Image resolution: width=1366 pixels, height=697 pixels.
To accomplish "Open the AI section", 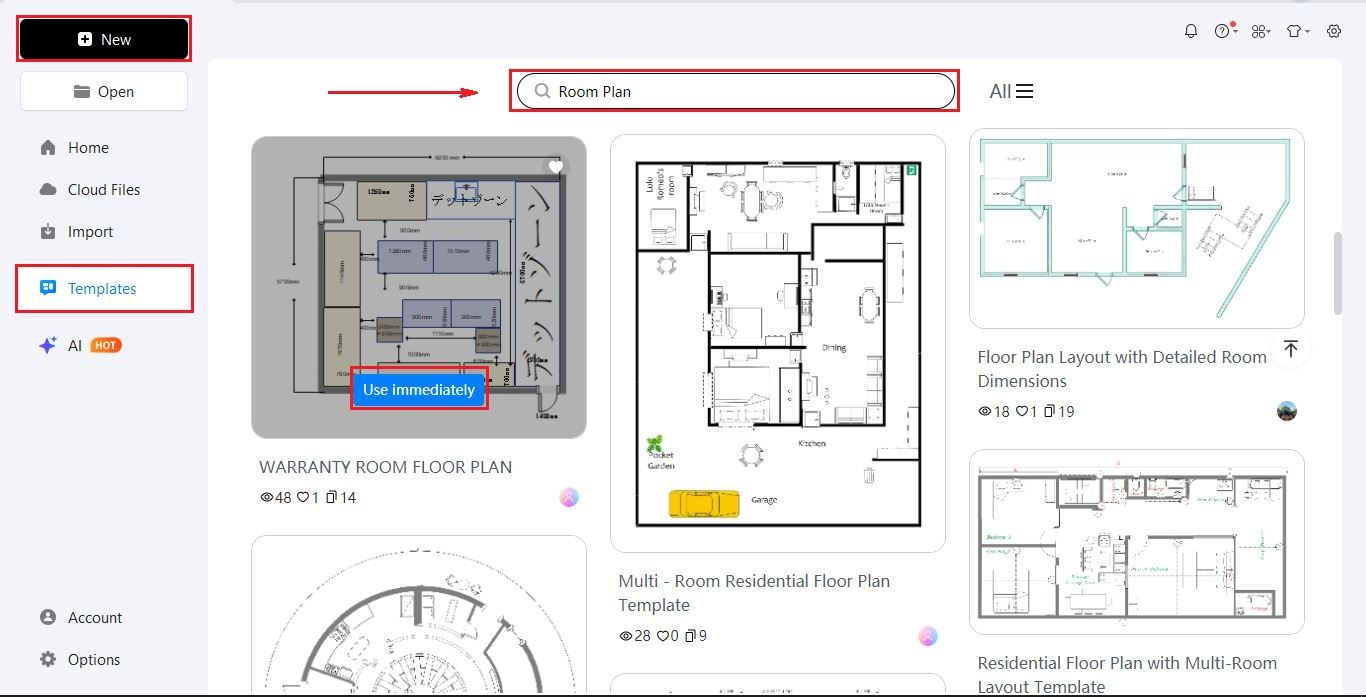I will 75,345.
